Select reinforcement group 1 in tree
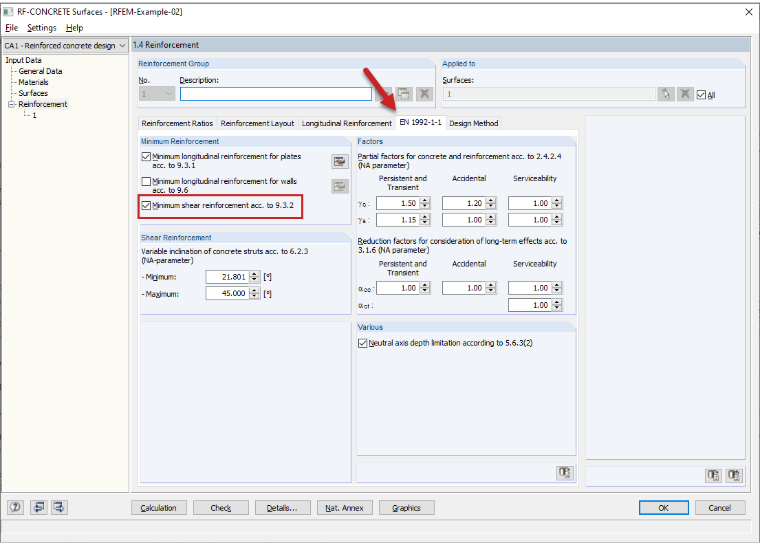 click(x=34, y=115)
